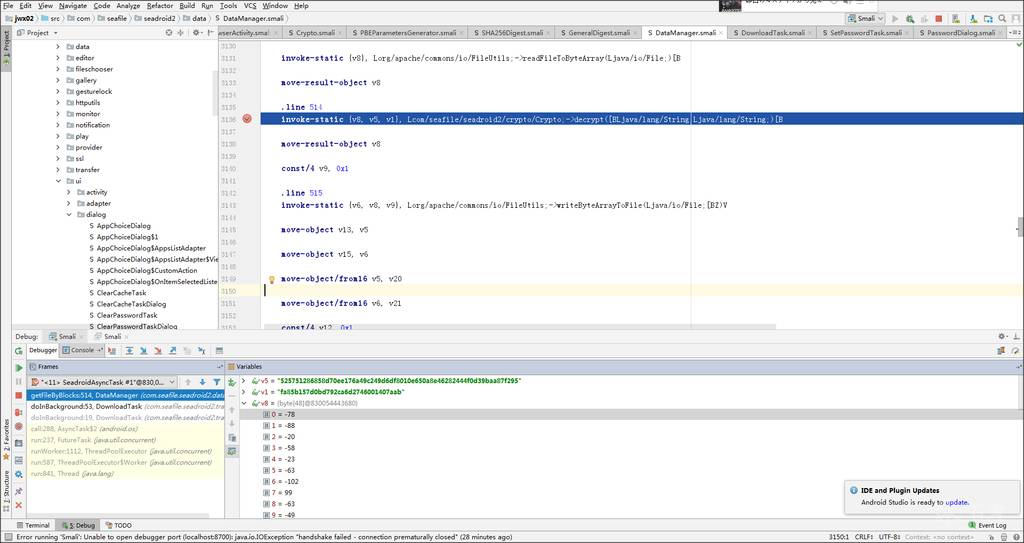Collapse the v8 byte array node

pos(244,403)
